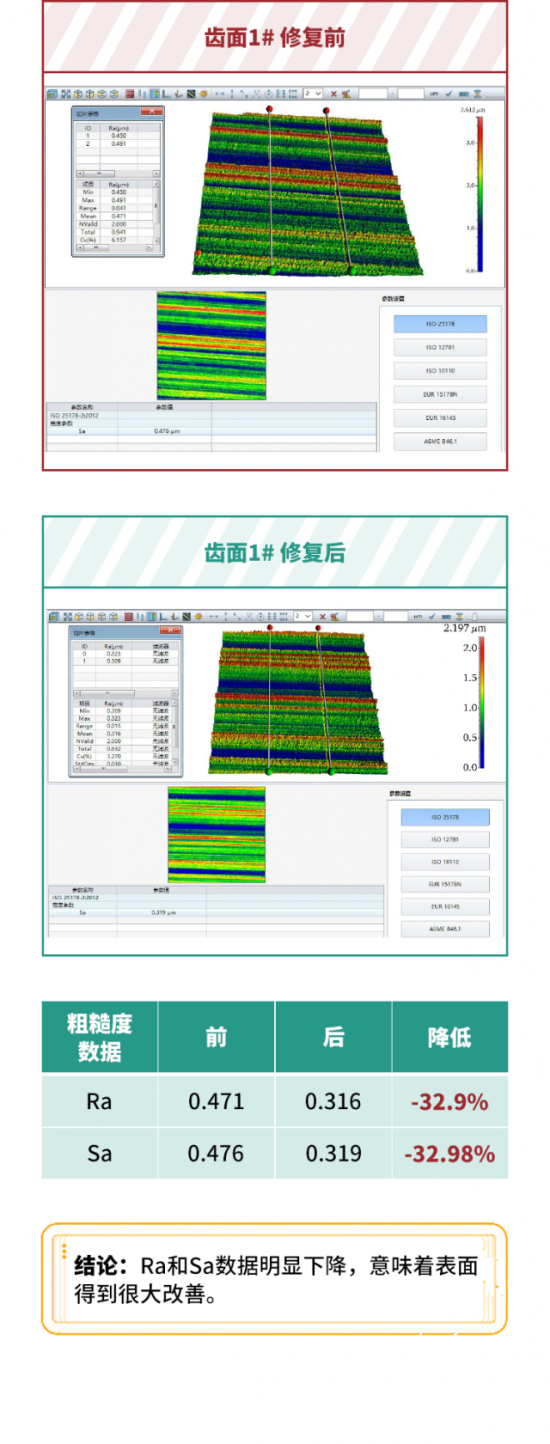Click red square icon in 修复前 toolbar
Screen dimensions: 550x1444
[130, 94]
